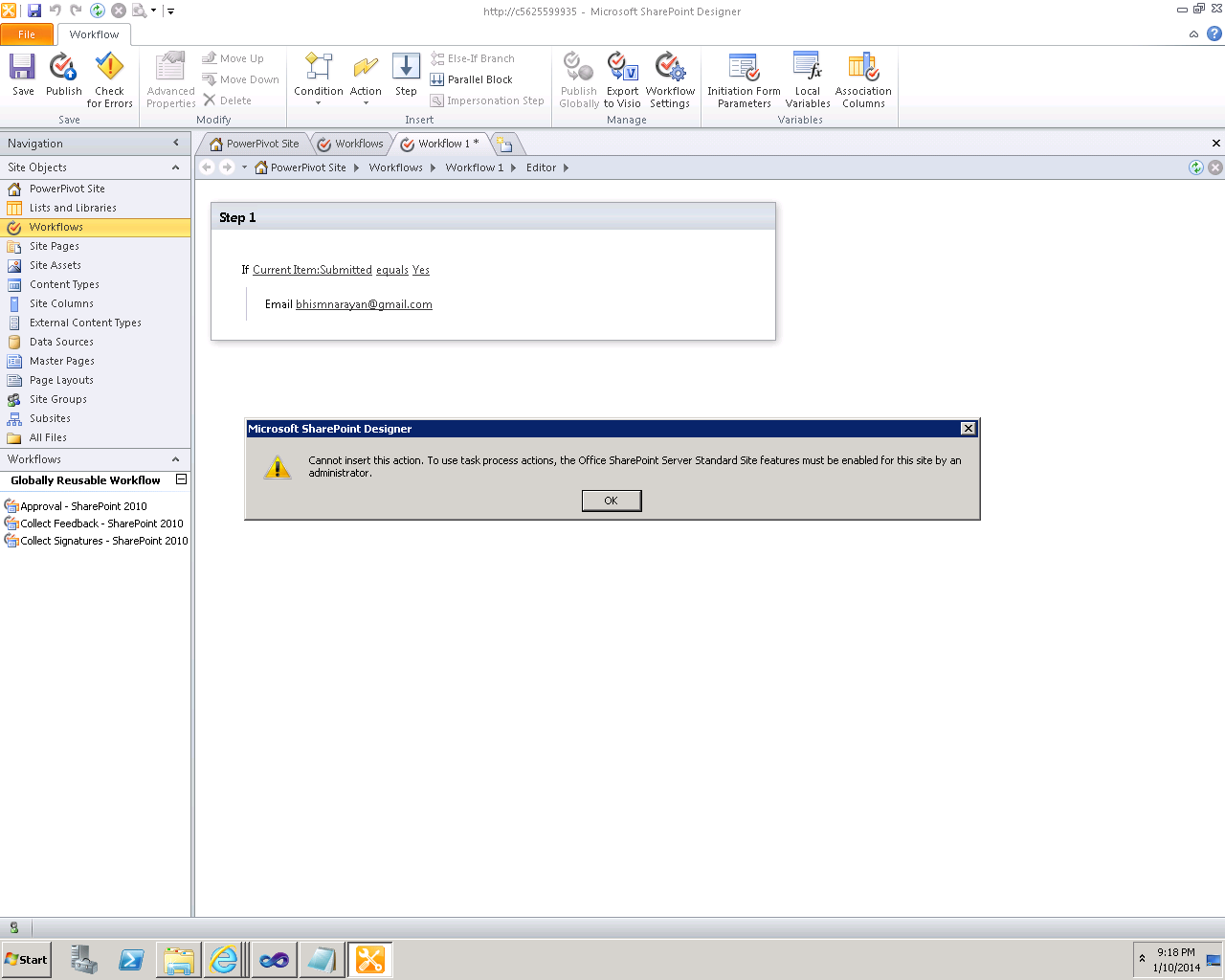
Task: Click Delete in Modify group
Action: tap(227, 100)
